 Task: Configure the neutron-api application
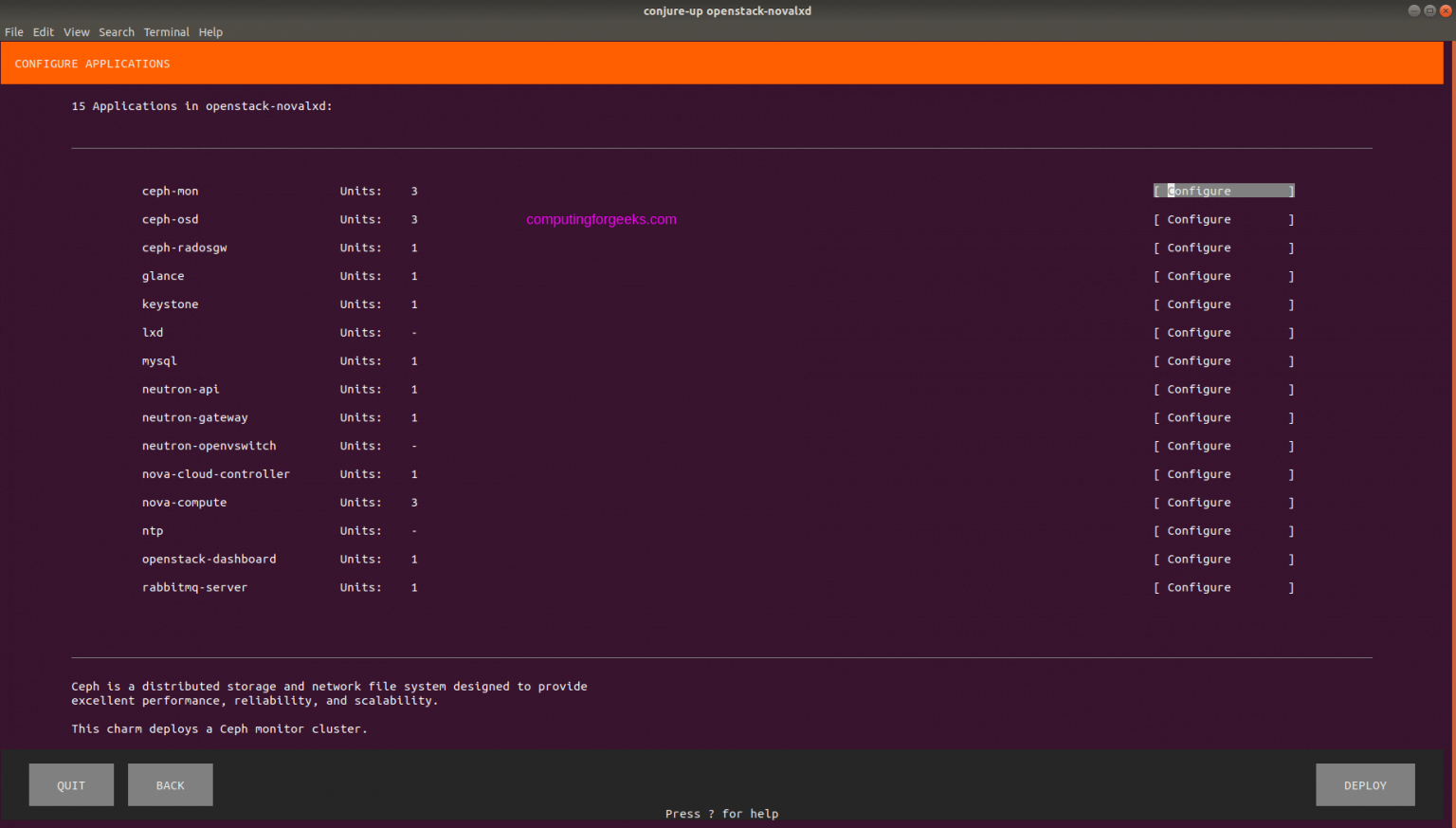1223,389
